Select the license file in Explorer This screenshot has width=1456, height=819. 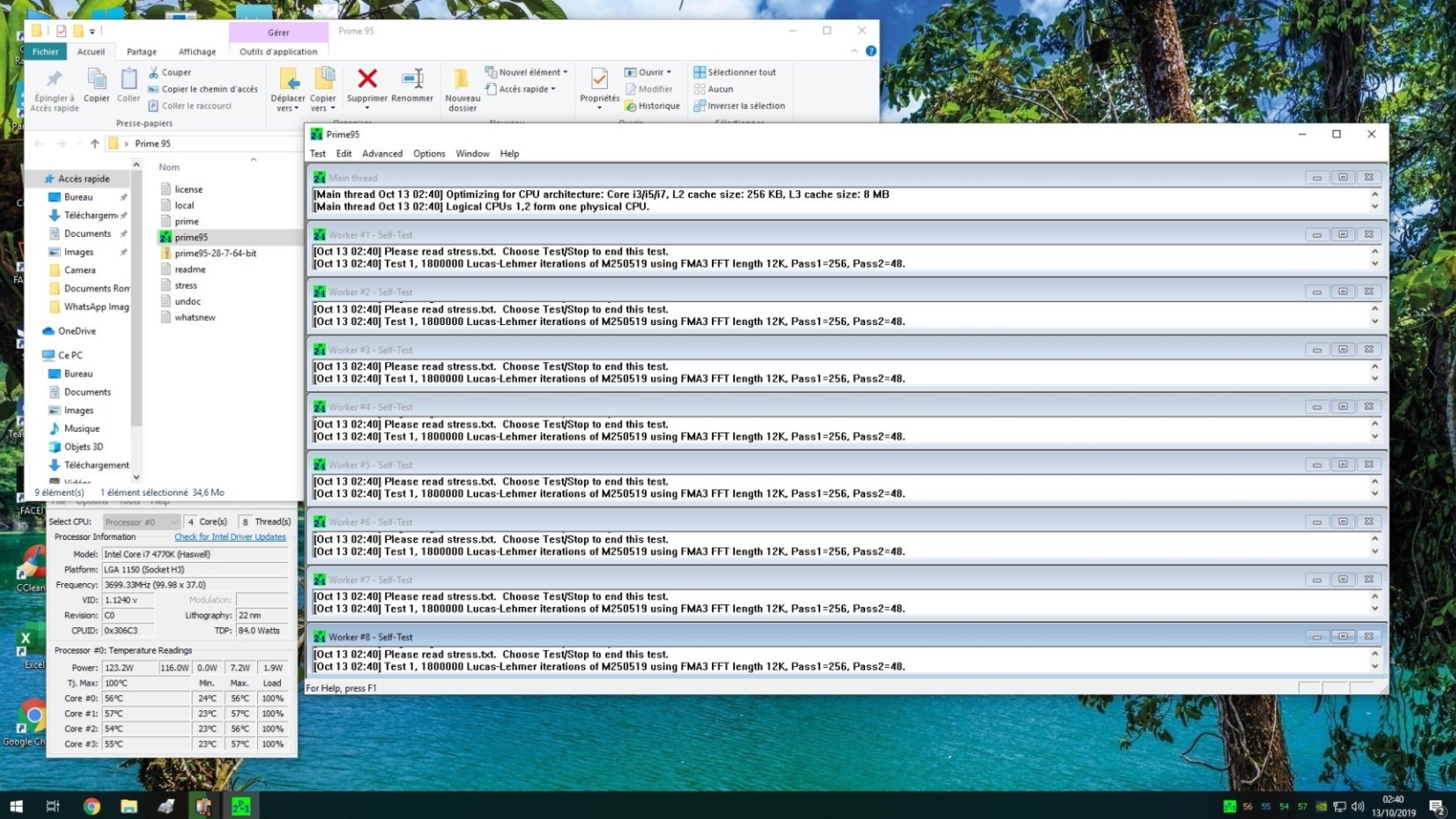click(182, 189)
